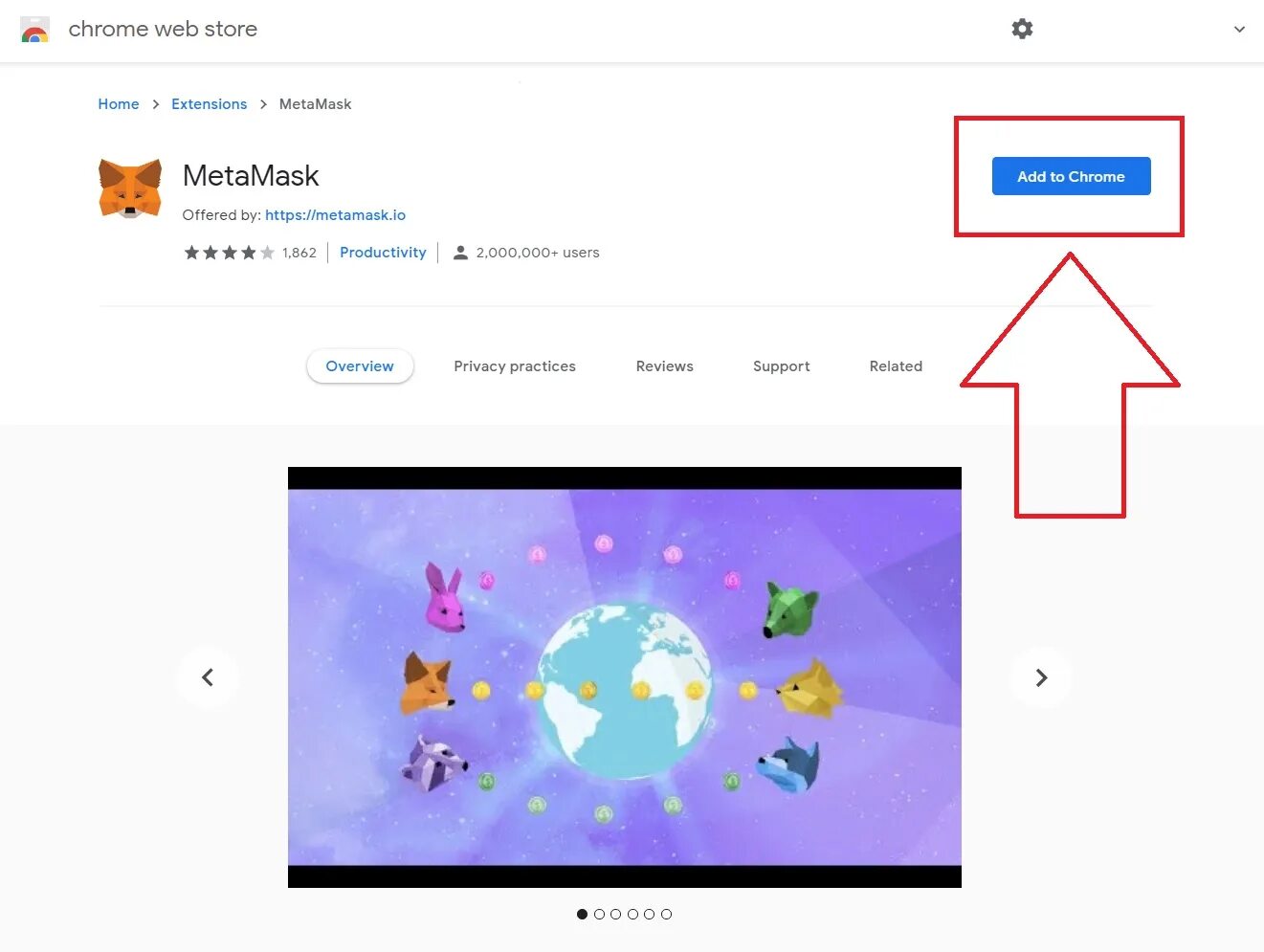Expand the account dropdown chevron at top right
The height and width of the screenshot is (952, 1264).
point(1239,30)
